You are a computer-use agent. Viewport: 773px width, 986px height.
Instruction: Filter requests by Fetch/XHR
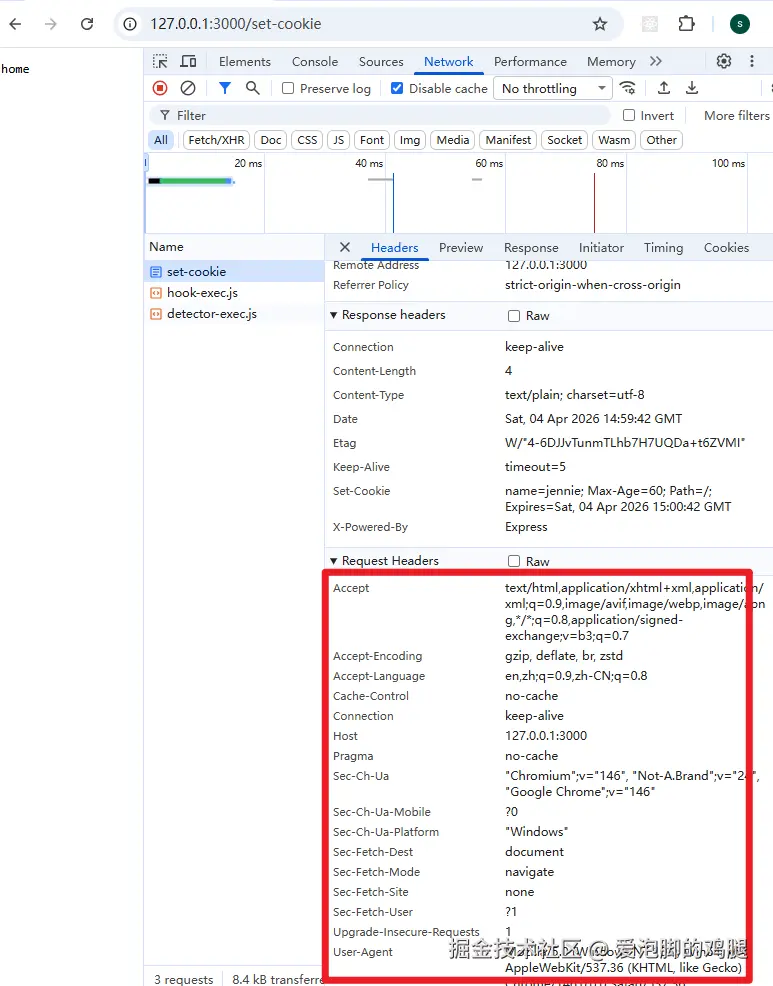(x=216, y=140)
